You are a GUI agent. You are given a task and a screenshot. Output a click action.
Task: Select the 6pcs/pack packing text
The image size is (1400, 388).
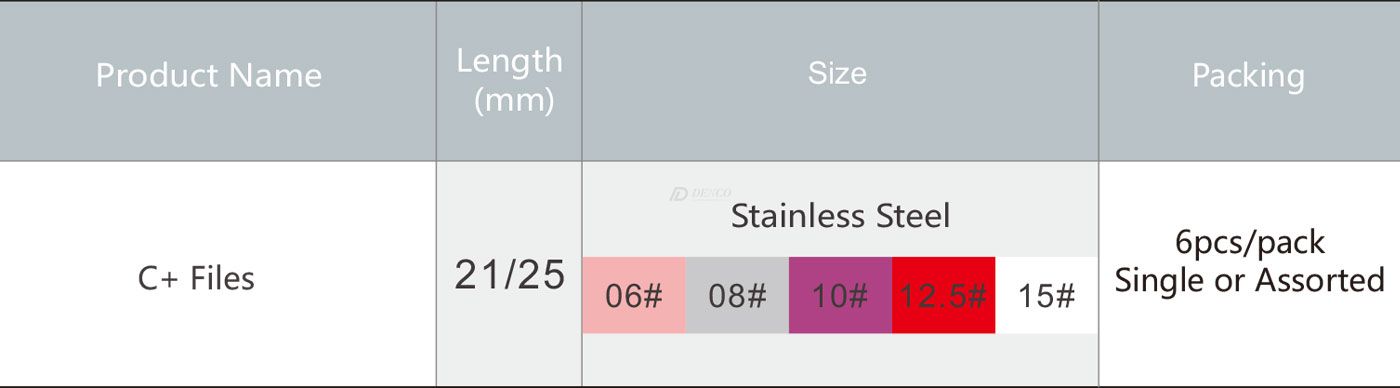pyautogui.click(x=1250, y=243)
